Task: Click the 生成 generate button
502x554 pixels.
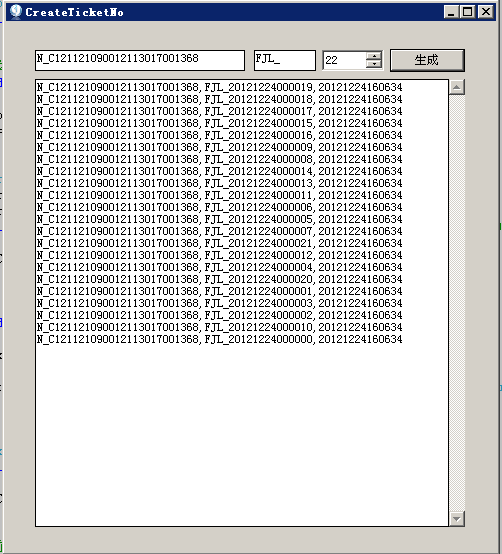Action: 427,60
